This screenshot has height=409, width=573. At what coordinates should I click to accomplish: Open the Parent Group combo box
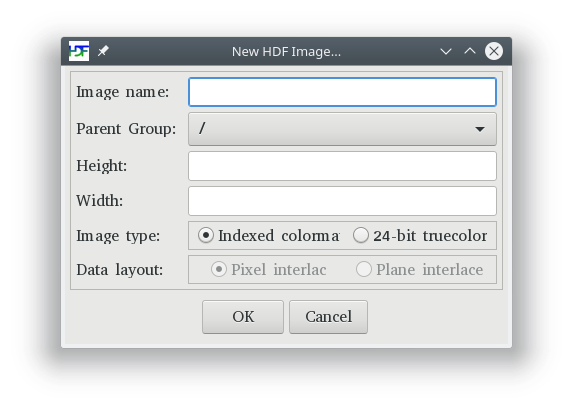342,129
